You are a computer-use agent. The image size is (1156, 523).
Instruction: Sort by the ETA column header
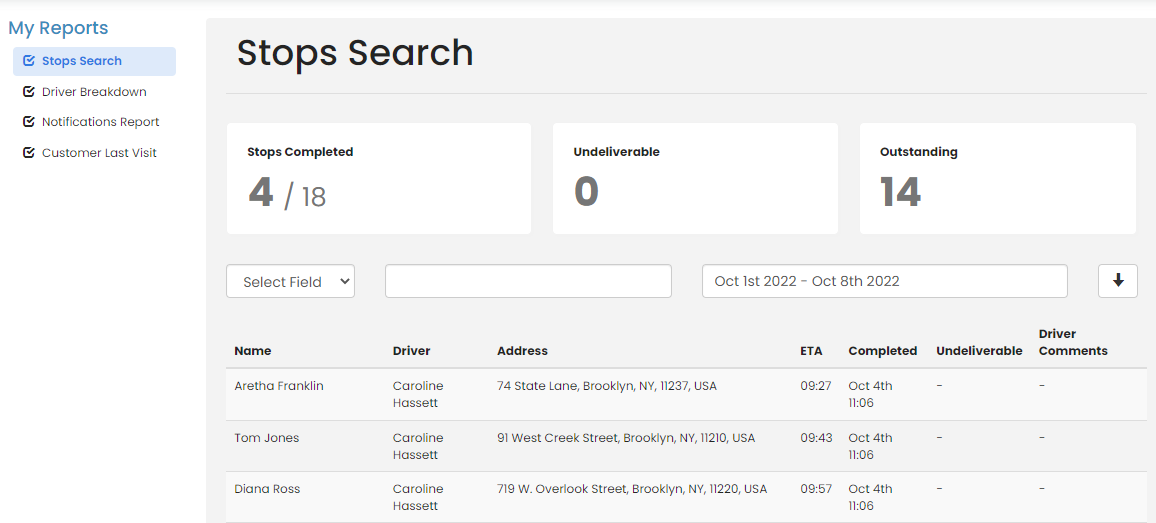(811, 351)
